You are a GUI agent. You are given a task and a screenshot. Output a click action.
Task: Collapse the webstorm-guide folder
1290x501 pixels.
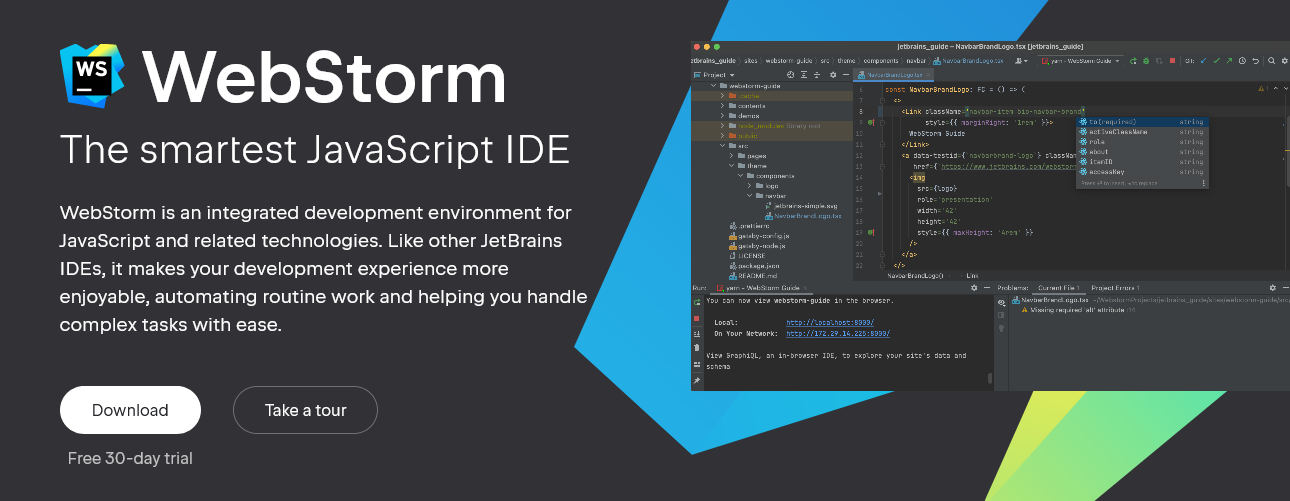click(x=713, y=86)
